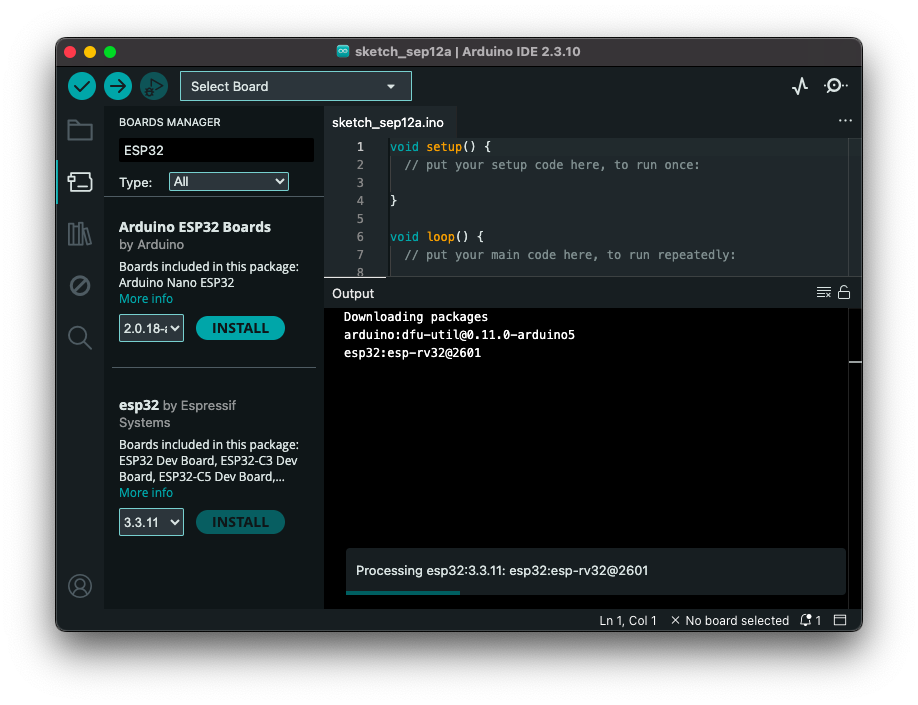Viewport: 918px width, 705px height.
Task: Open the Serial Monitor
Action: point(835,86)
